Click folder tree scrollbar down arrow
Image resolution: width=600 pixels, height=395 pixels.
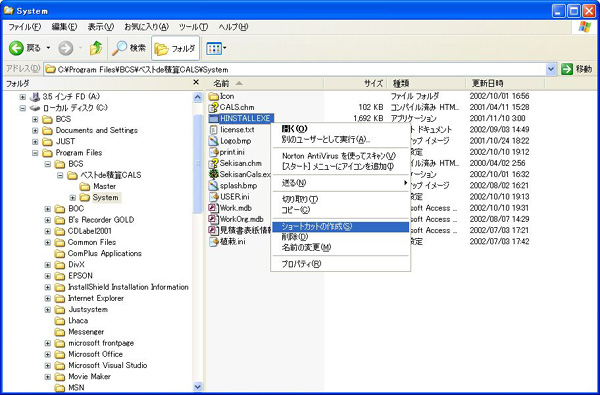tap(197, 387)
